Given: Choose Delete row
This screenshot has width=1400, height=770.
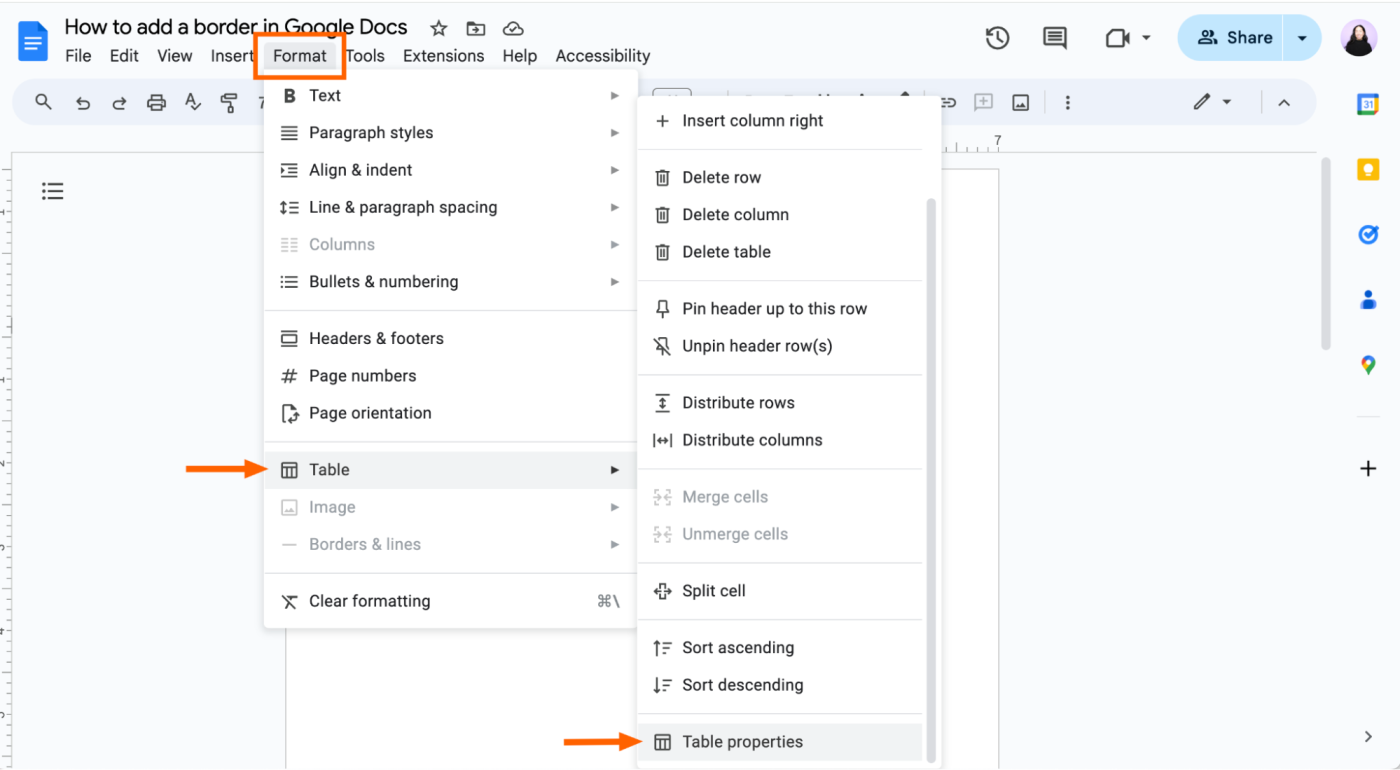Looking at the screenshot, I should (781, 178).
